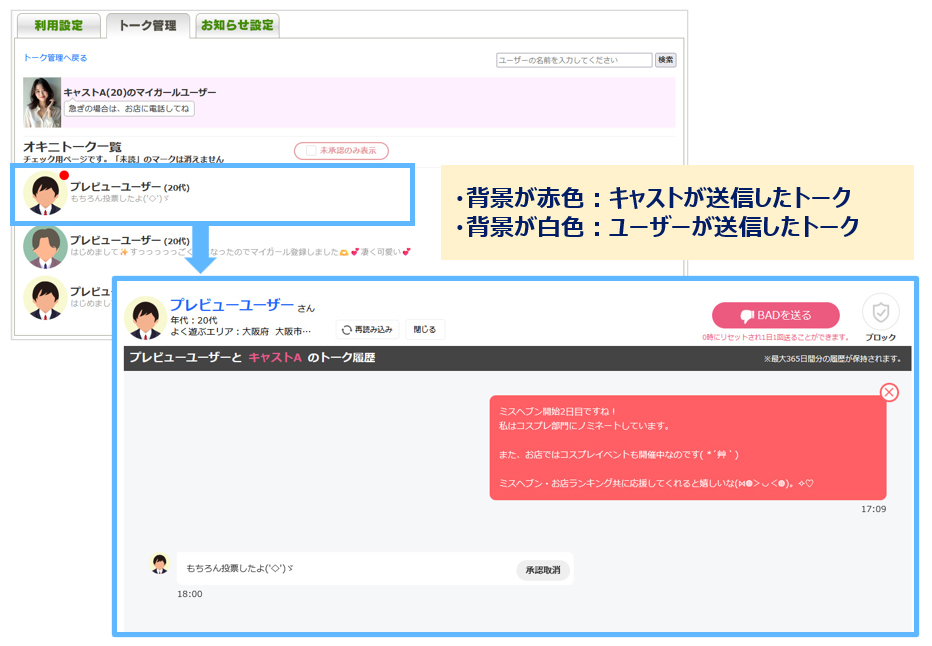The height and width of the screenshot is (646, 932).
Task: Click the トーク管理へ戻る link
Action: tap(55, 58)
